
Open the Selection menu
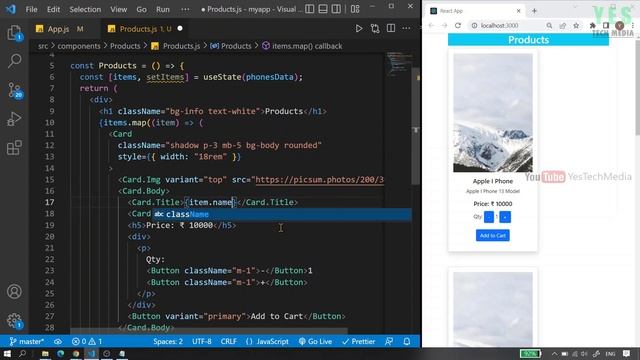(x=85, y=9)
